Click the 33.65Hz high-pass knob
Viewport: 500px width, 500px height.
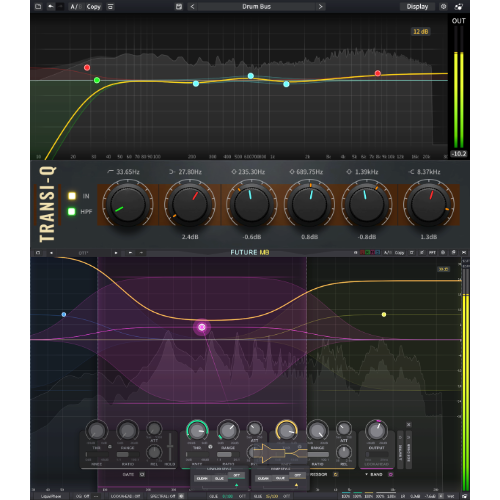(128, 204)
